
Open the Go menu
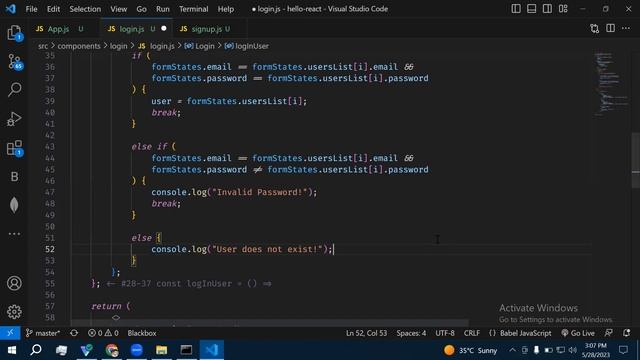tap(141, 9)
